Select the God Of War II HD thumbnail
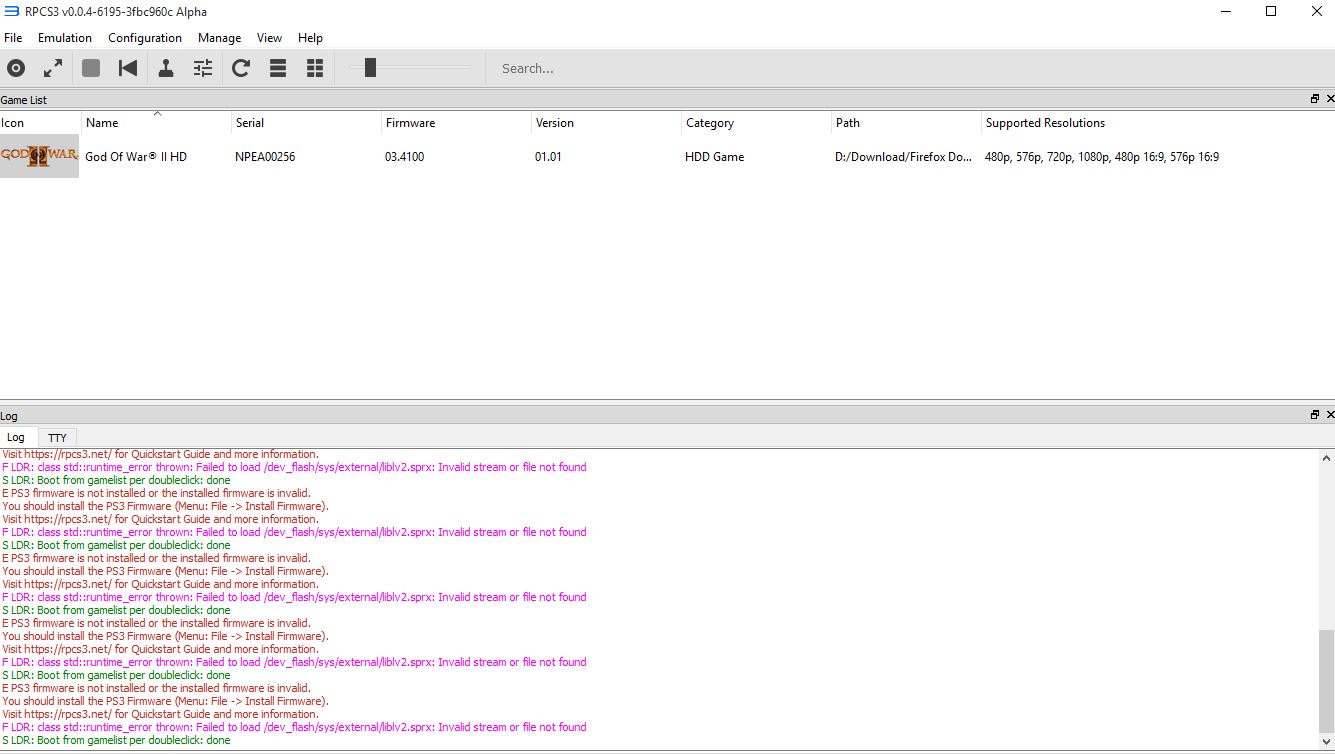This screenshot has width=1335, height=754. coord(39,157)
